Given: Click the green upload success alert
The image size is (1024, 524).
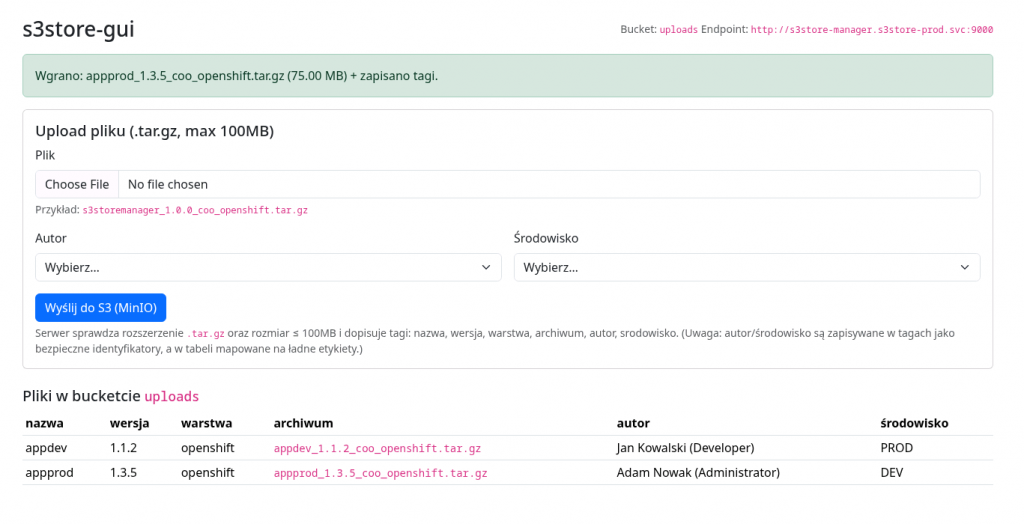Looking at the screenshot, I should pos(507,75).
